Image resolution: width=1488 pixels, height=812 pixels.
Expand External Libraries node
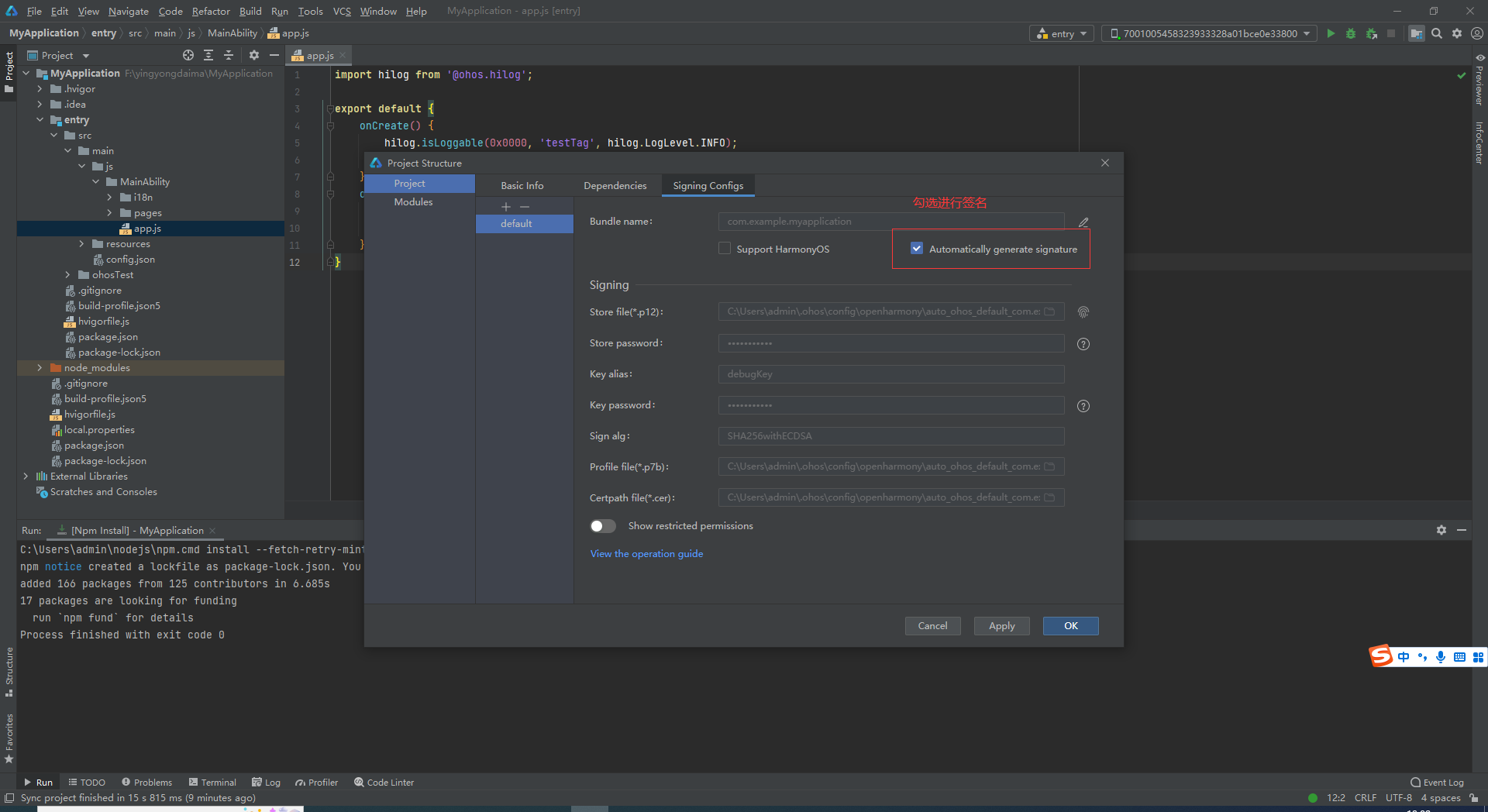pyautogui.click(x=26, y=477)
